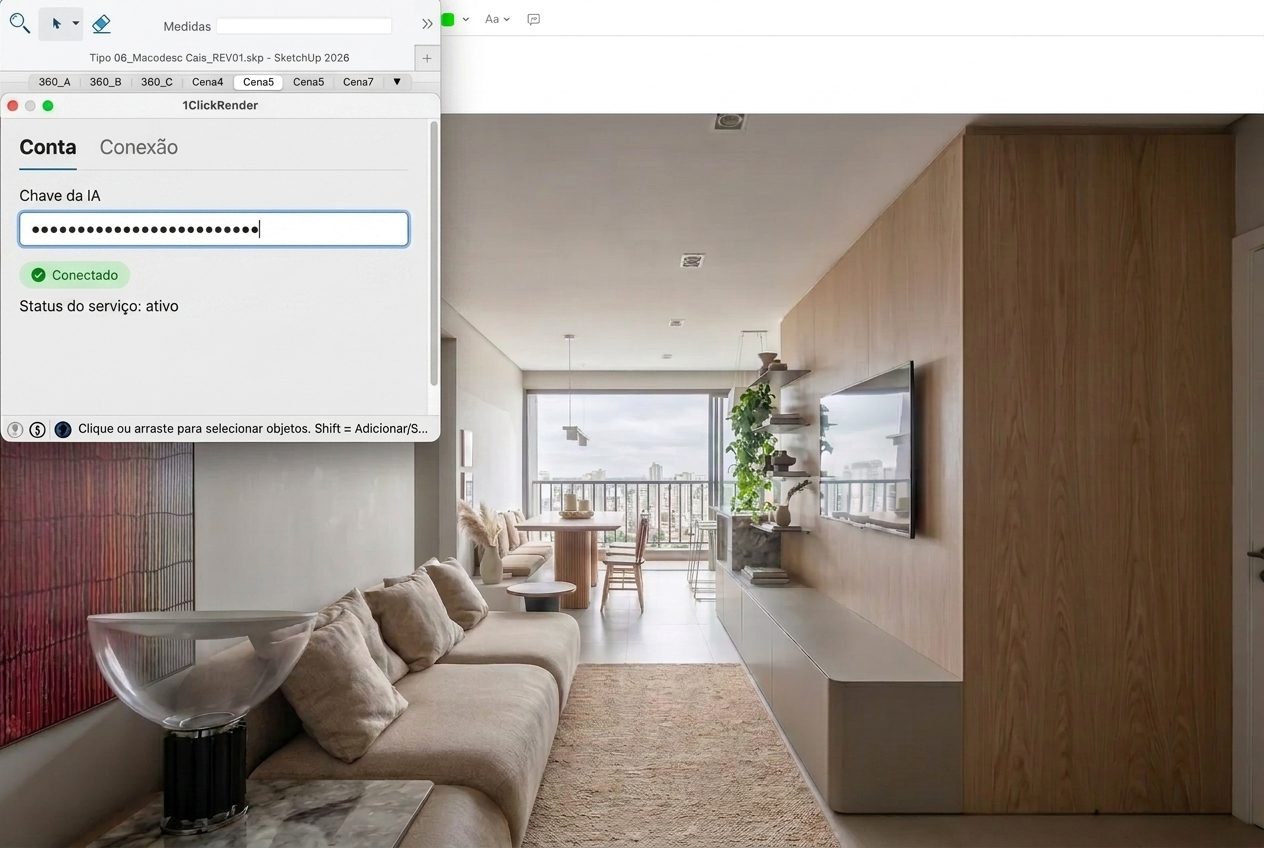This screenshot has height=848, width=1264.
Task: Click the green zoom button of 1ClickRender
Action: (x=48, y=106)
